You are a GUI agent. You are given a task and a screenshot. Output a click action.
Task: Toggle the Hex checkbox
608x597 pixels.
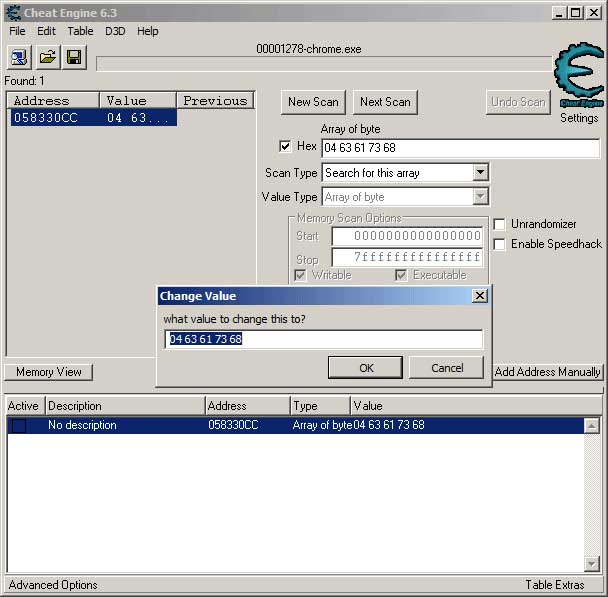point(285,147)
